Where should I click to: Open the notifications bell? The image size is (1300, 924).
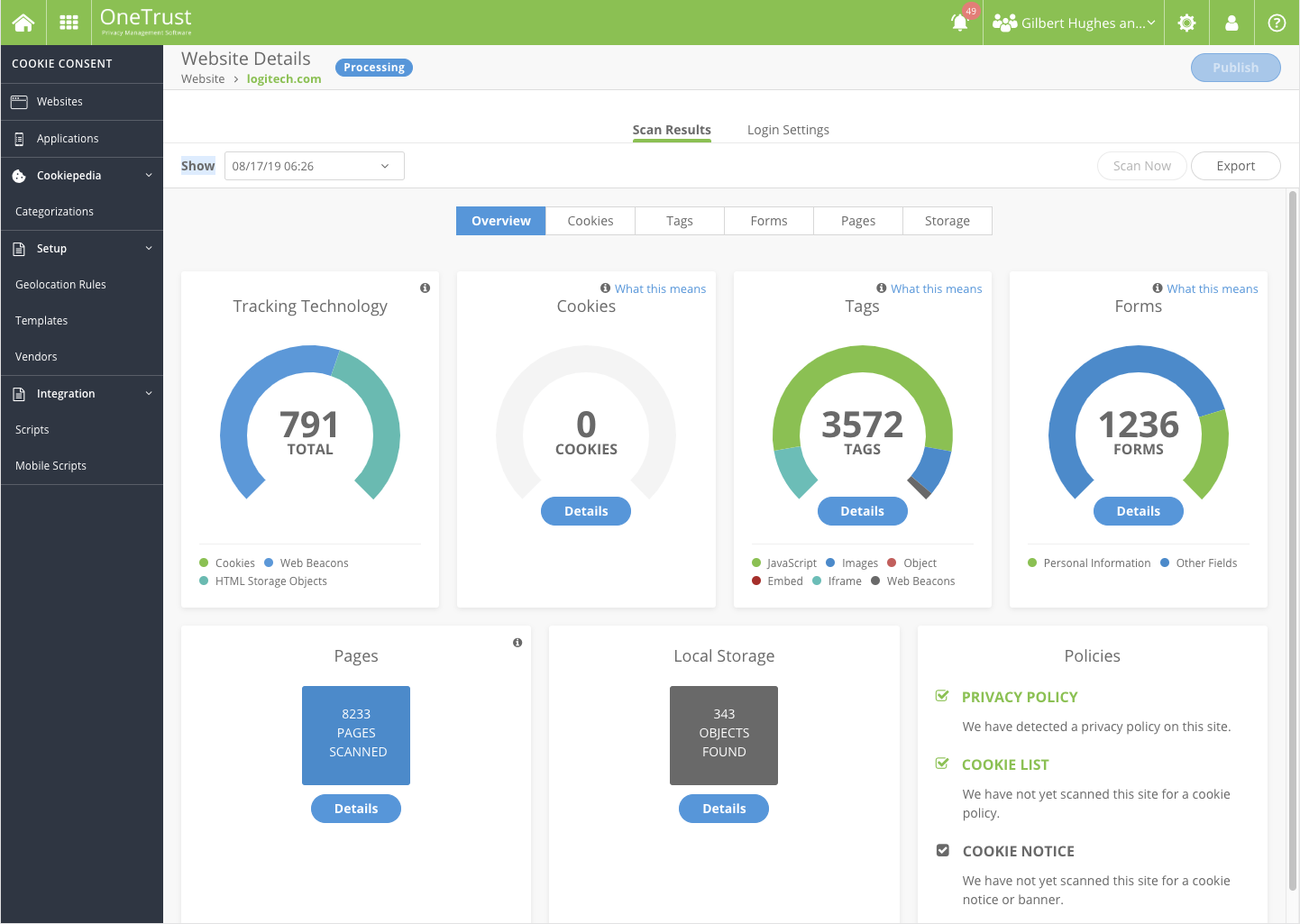tap(960, 23)
